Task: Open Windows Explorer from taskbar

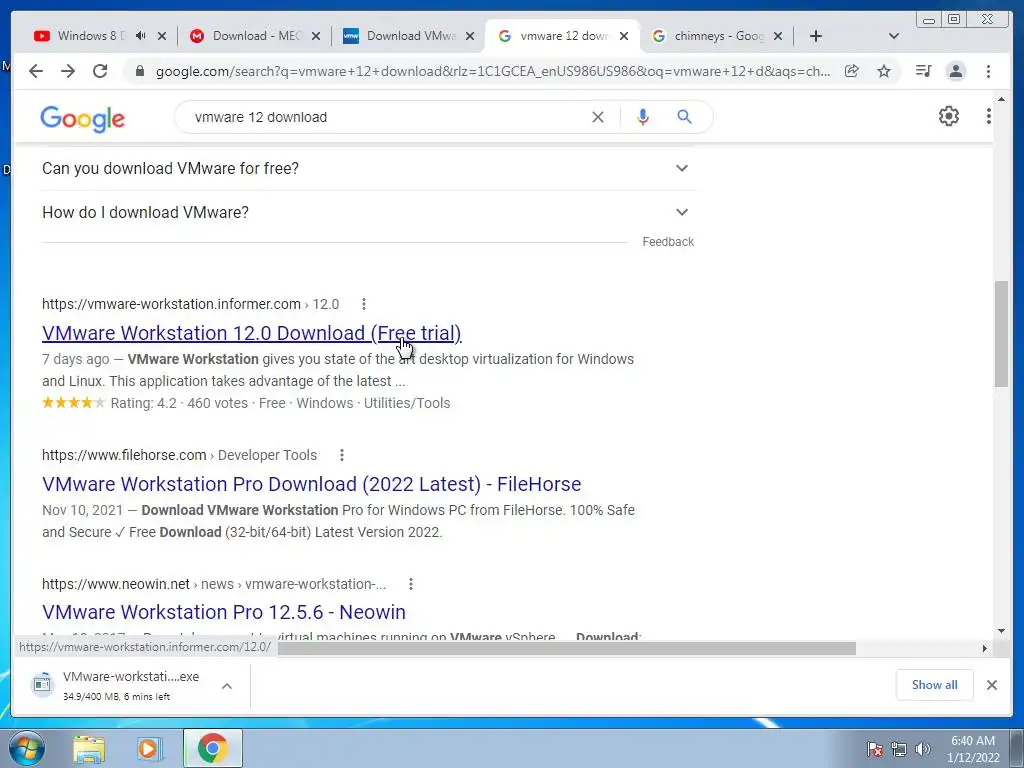Action: [x=89, y=748]
